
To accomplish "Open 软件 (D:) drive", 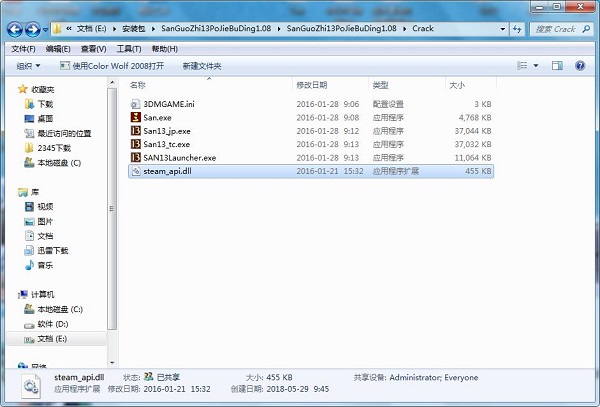I will pos(53,324).
